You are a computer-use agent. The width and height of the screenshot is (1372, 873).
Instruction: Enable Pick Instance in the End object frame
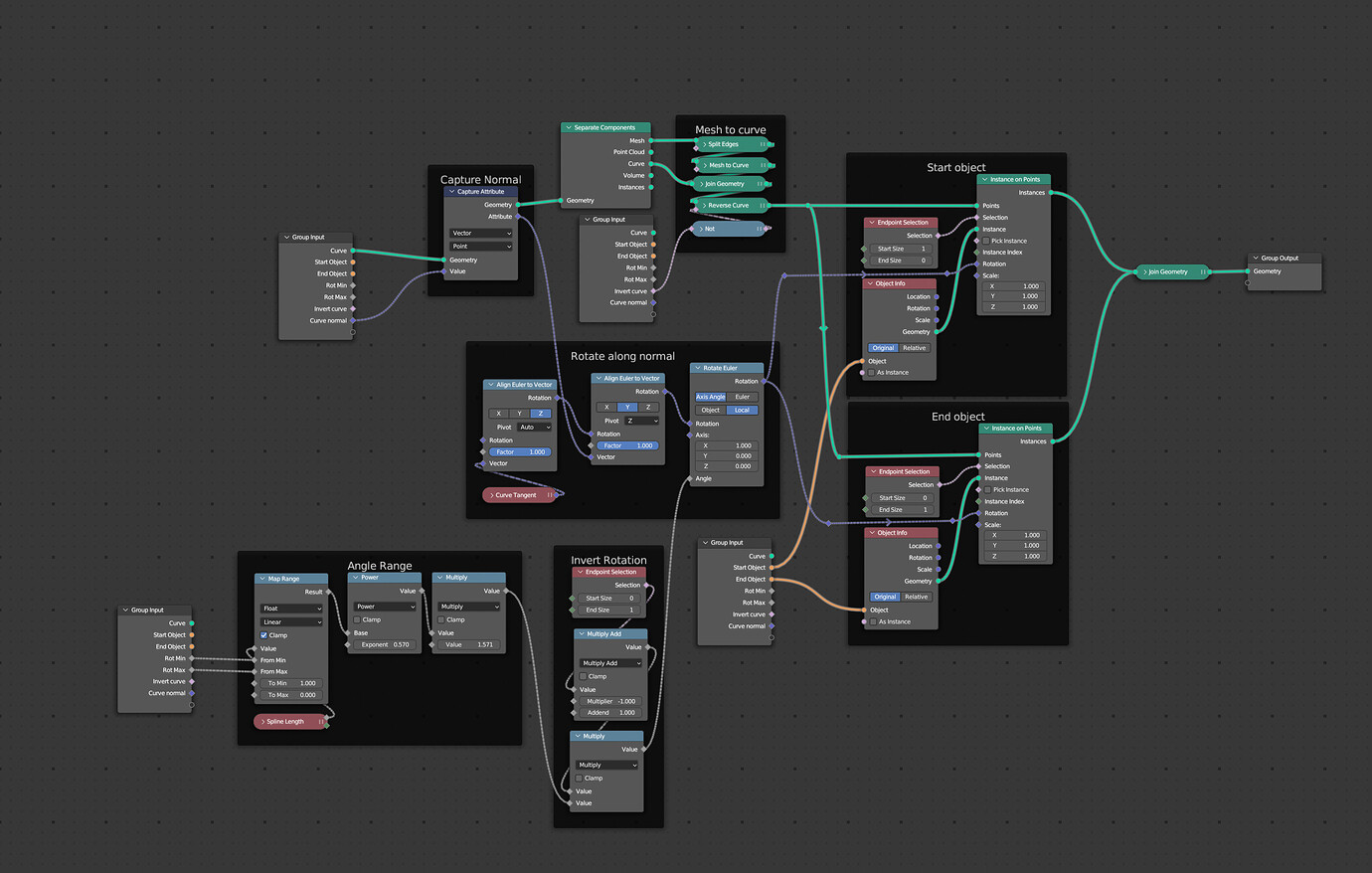pyautogui.click(x=988, y=489)
